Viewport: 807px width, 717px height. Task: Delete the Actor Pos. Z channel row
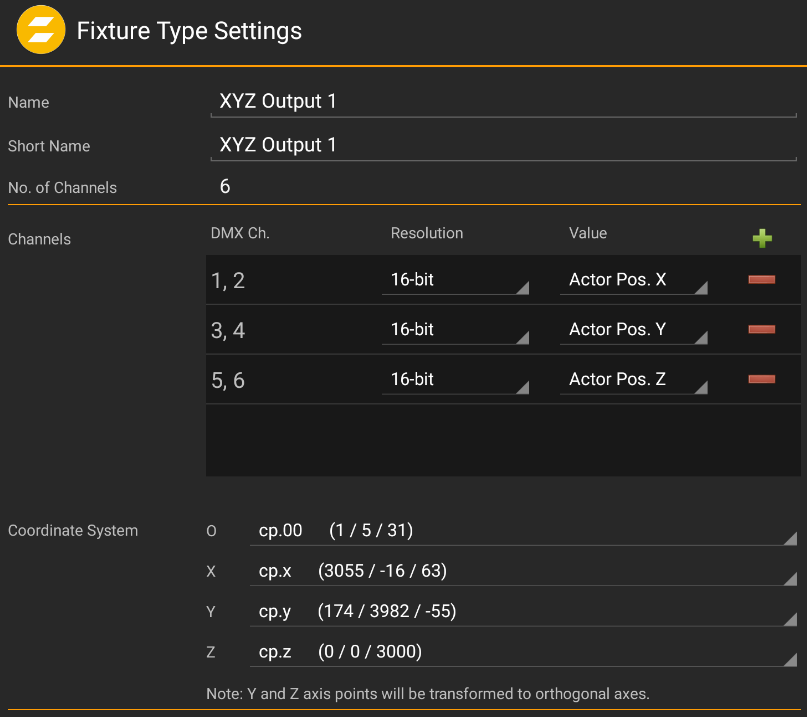point(762,379)
